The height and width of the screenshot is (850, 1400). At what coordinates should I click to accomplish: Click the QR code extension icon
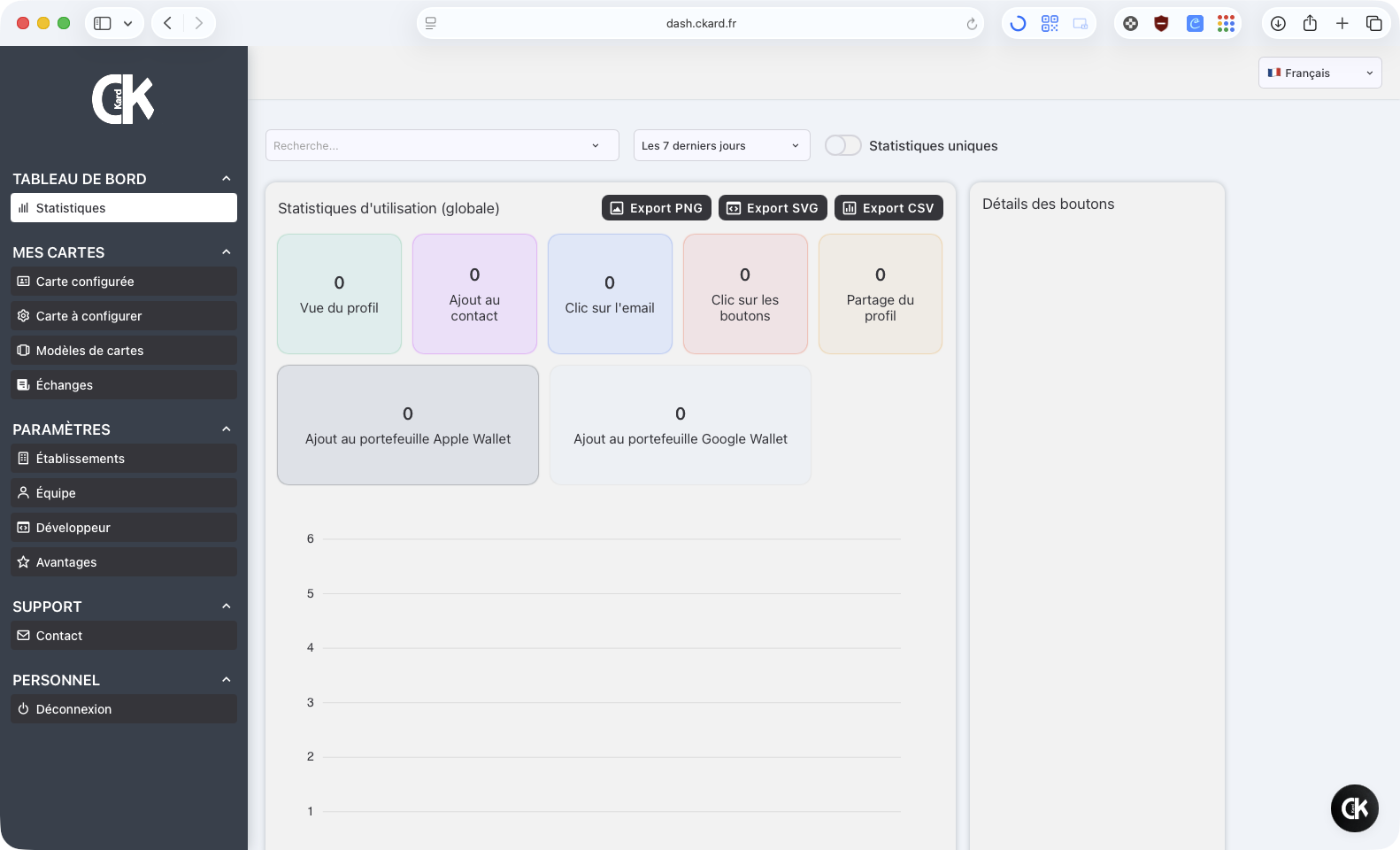(x=1050, y=24)
